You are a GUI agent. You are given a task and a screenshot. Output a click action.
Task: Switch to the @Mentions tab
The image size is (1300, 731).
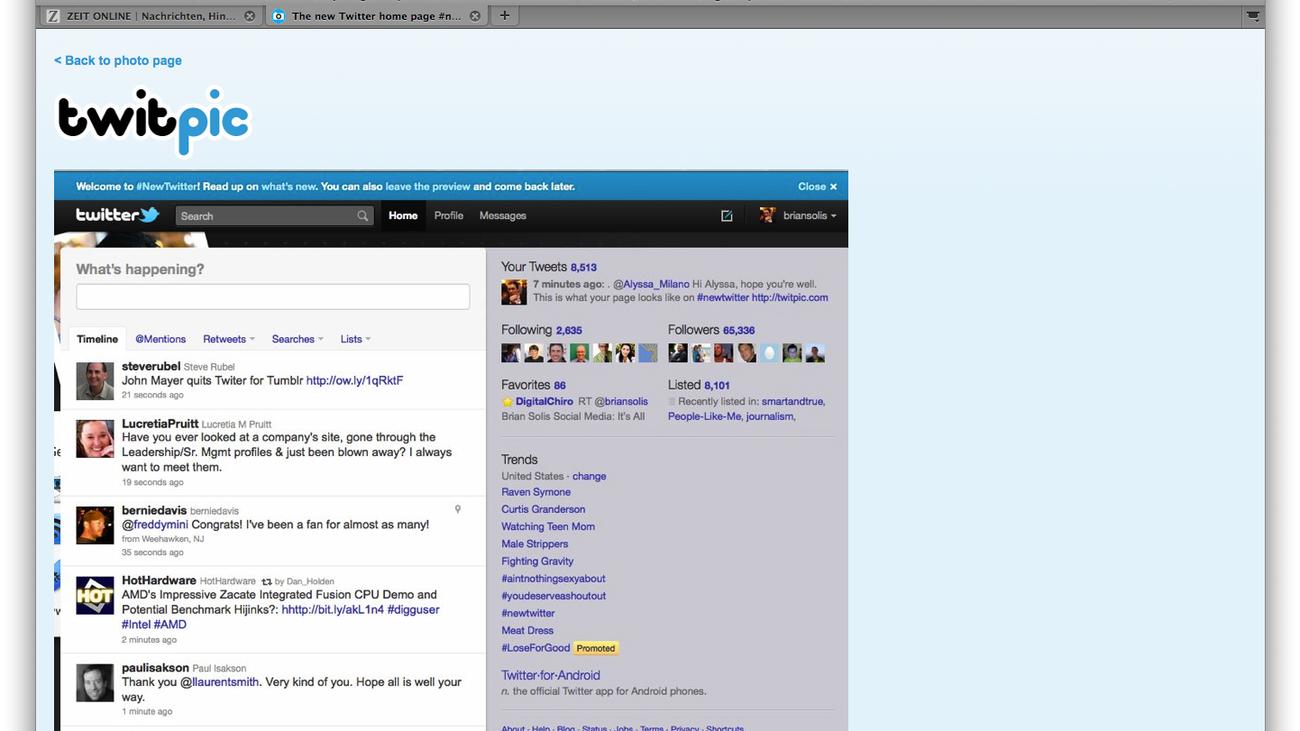(x=160, y=339)
